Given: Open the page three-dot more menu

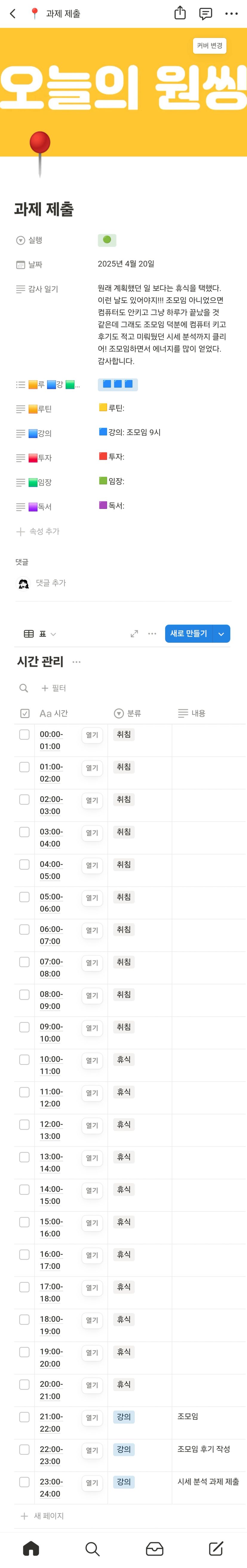Looking at the screenshot, I should (x=231, y=13).
